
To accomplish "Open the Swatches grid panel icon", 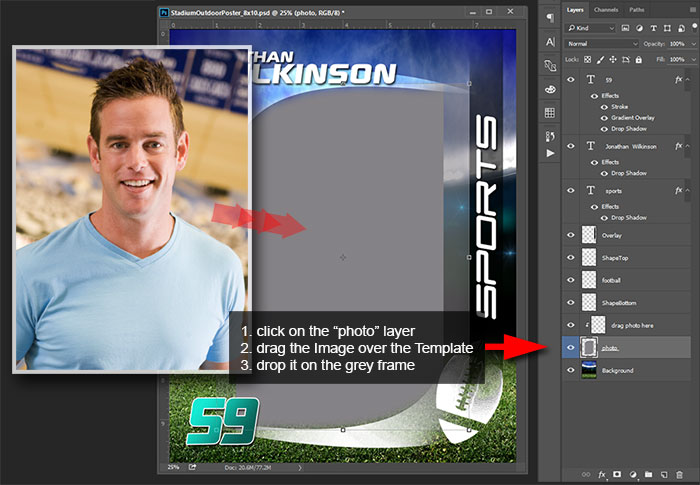I will click(550, 113).
